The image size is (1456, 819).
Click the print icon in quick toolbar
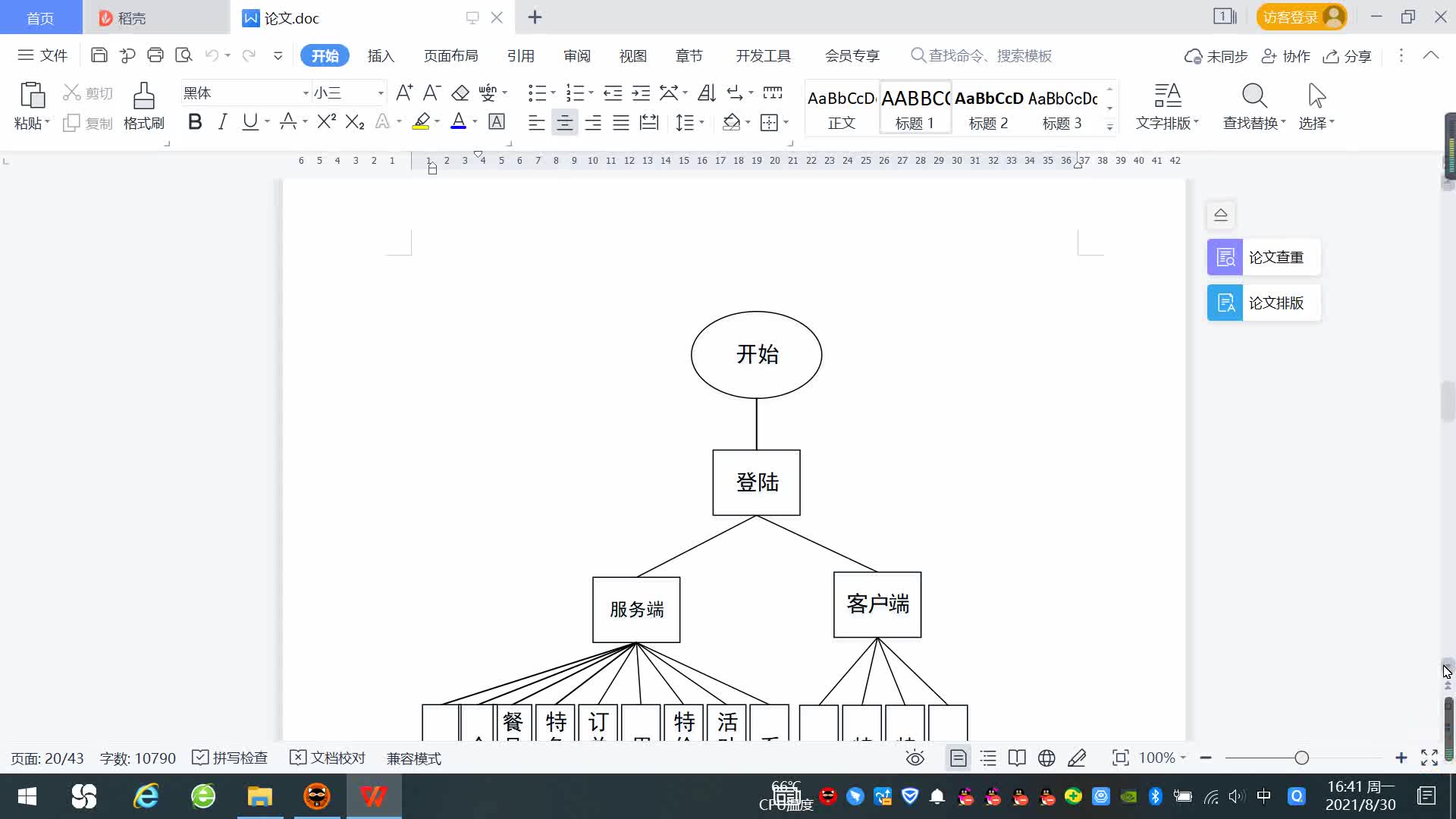coord(155,55)
